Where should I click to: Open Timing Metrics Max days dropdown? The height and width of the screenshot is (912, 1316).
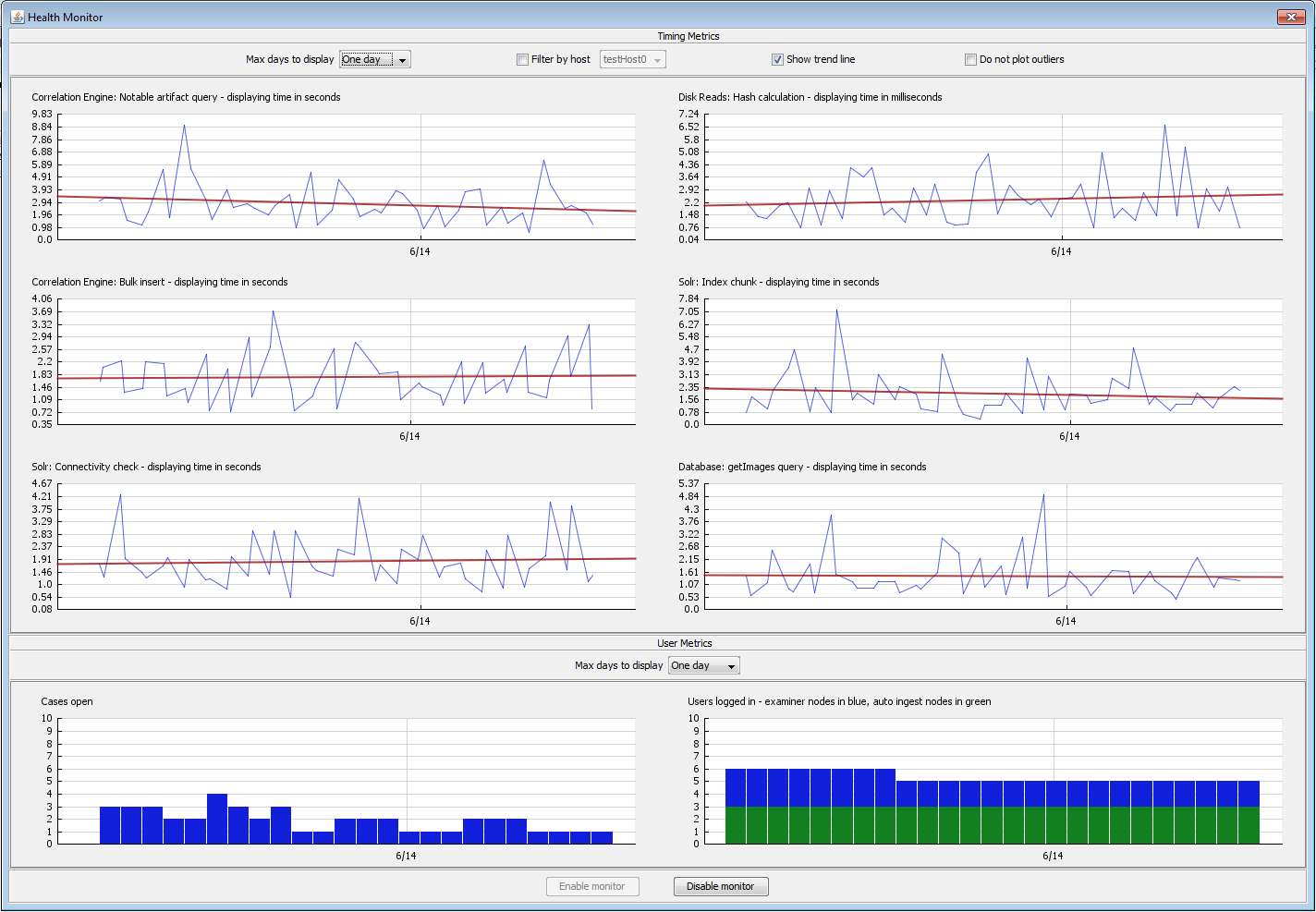tap(375, 60)
